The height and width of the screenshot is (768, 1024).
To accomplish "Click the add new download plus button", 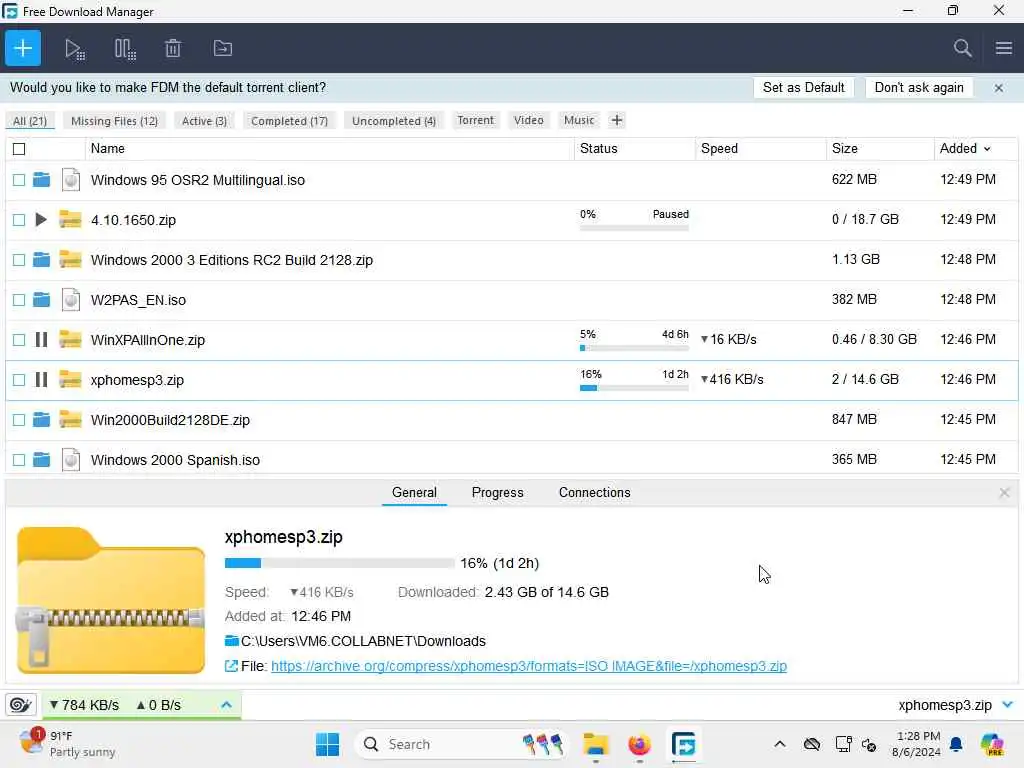I will (23, 48).
